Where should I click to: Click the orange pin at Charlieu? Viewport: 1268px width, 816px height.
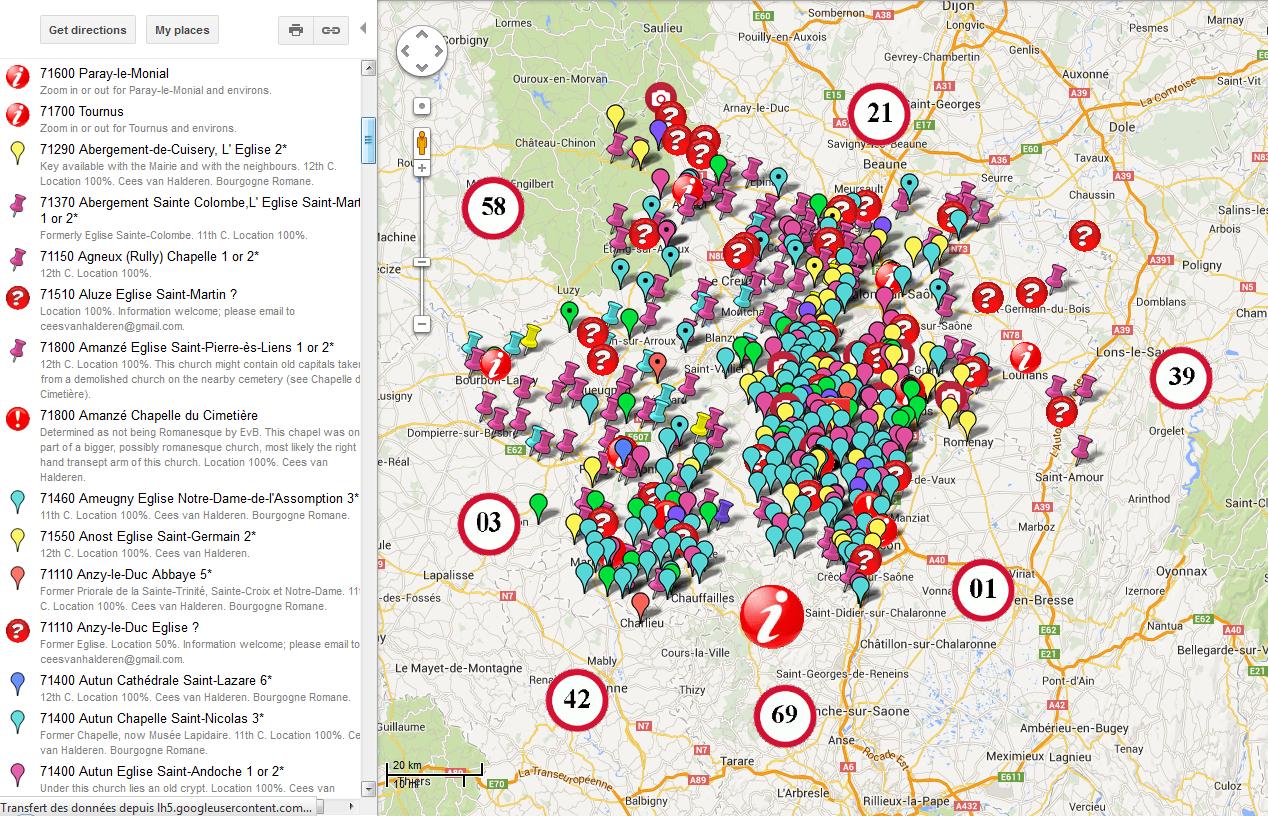[641, 606]
